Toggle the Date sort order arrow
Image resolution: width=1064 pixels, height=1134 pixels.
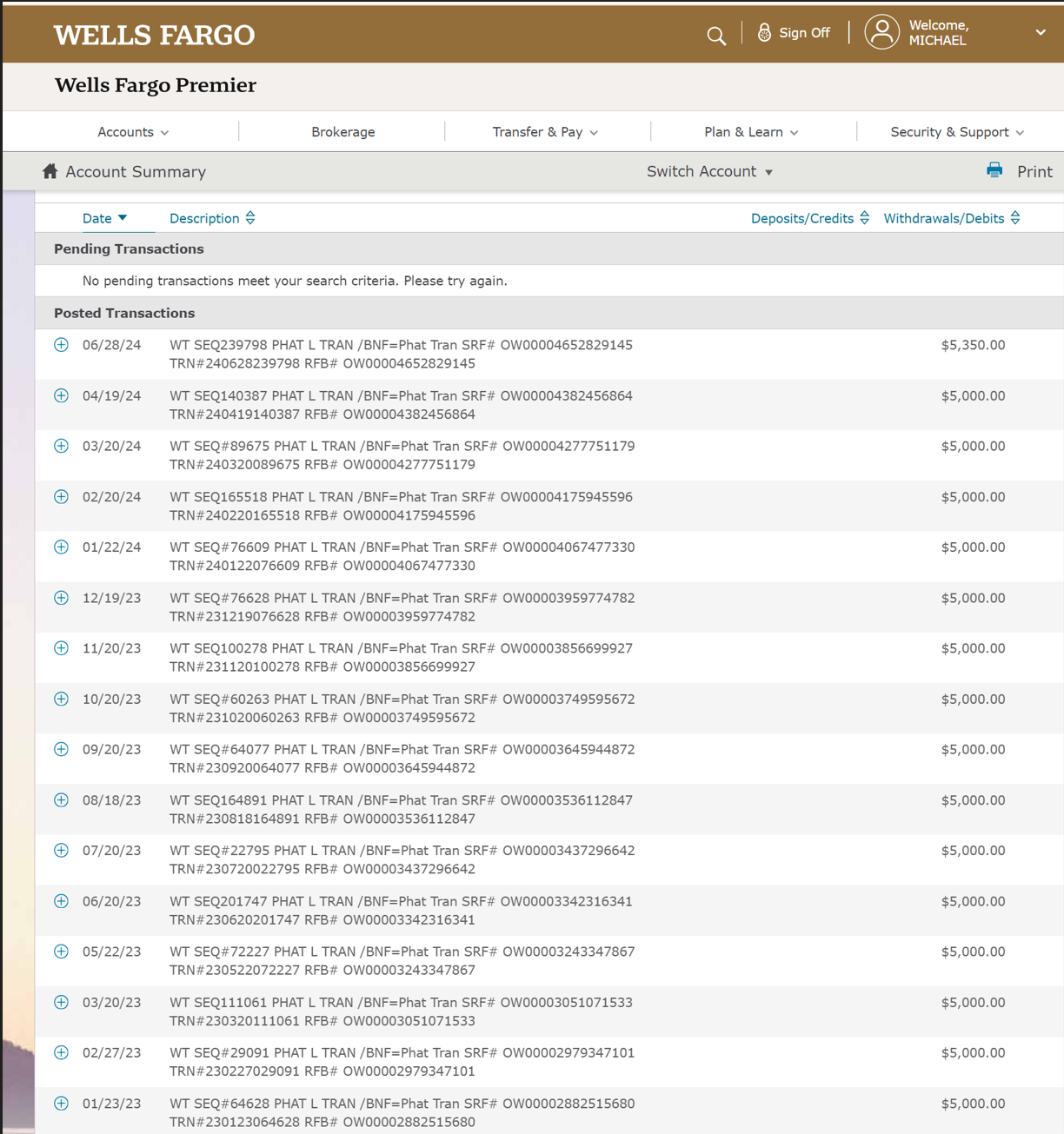121,217
